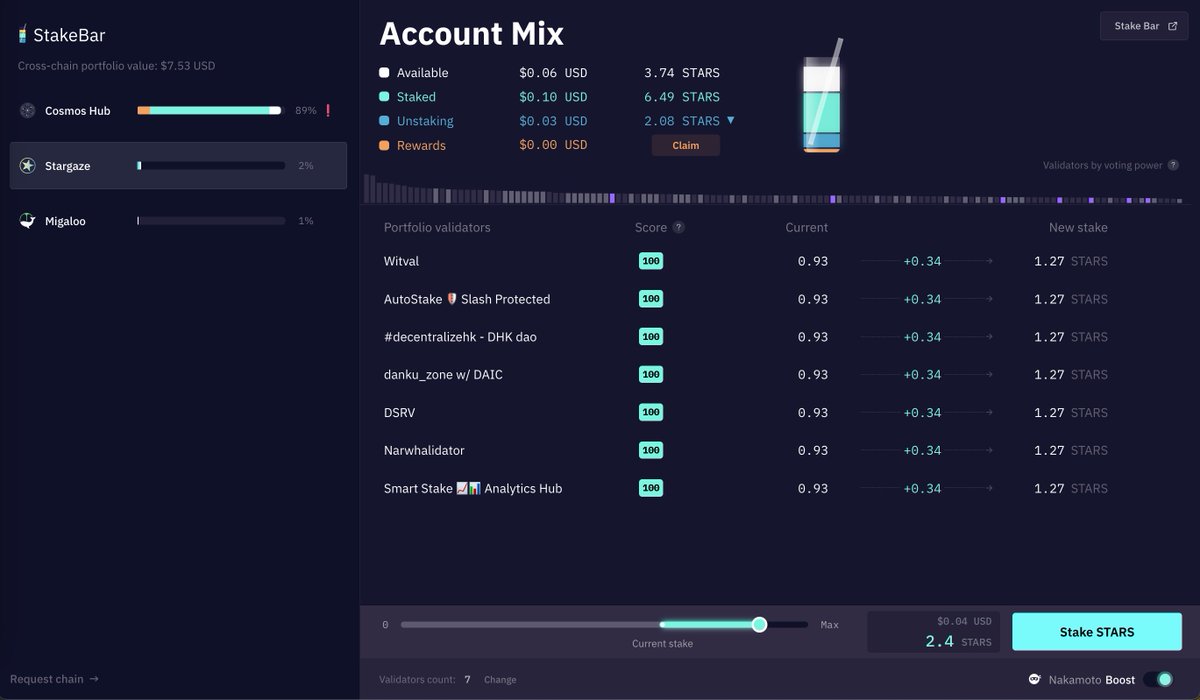Viewport: 1200px width, 700px height.
Task: Select danku_zone w/ DAIC validator
Action: (746, 375)
